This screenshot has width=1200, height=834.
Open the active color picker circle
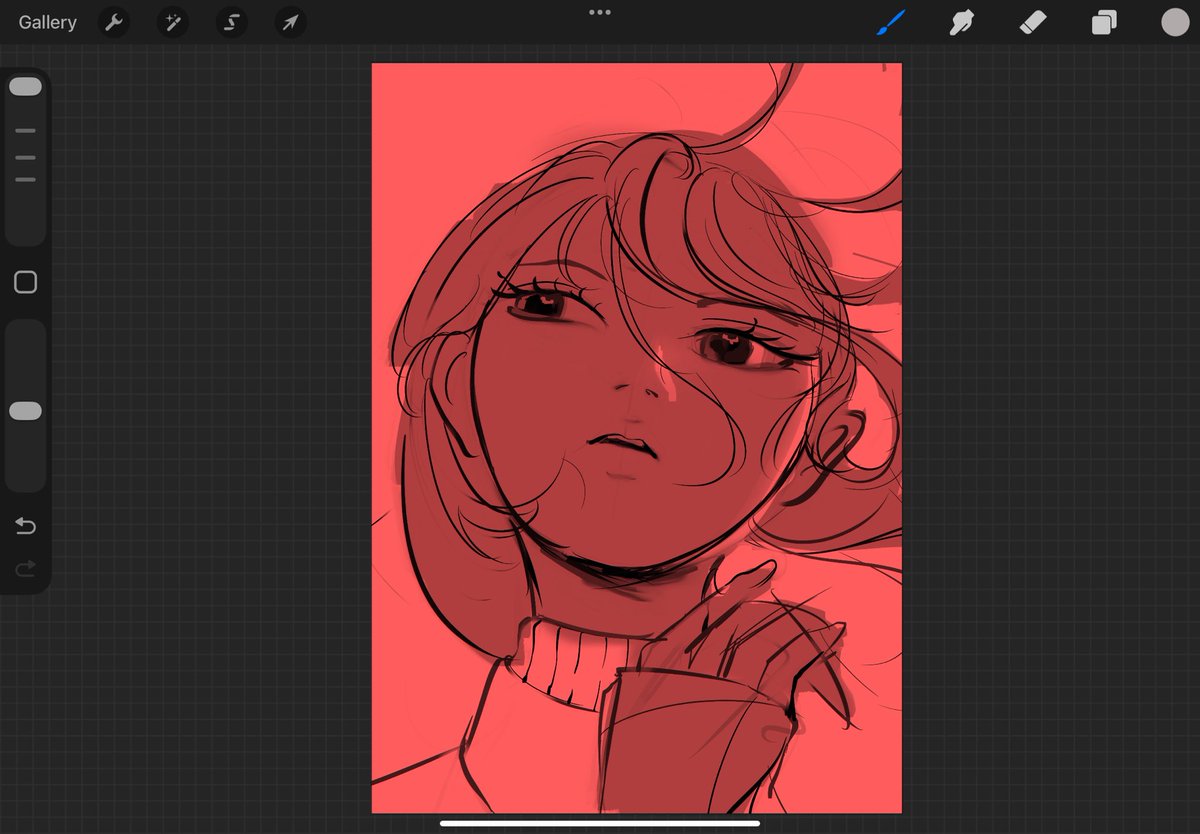click(1175, 22)
